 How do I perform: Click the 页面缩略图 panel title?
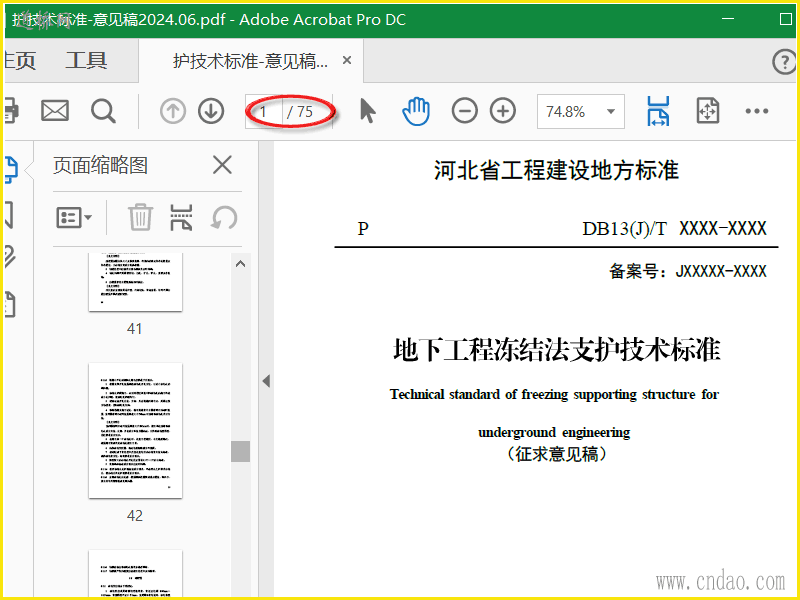pyautogui.click(x=101, y=165)
